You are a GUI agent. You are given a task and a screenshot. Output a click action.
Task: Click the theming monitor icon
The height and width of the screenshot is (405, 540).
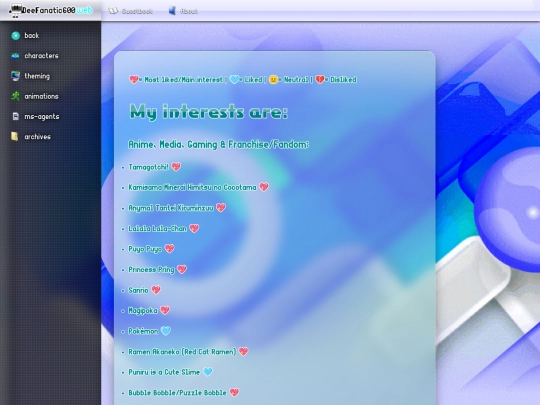(15, 76)
